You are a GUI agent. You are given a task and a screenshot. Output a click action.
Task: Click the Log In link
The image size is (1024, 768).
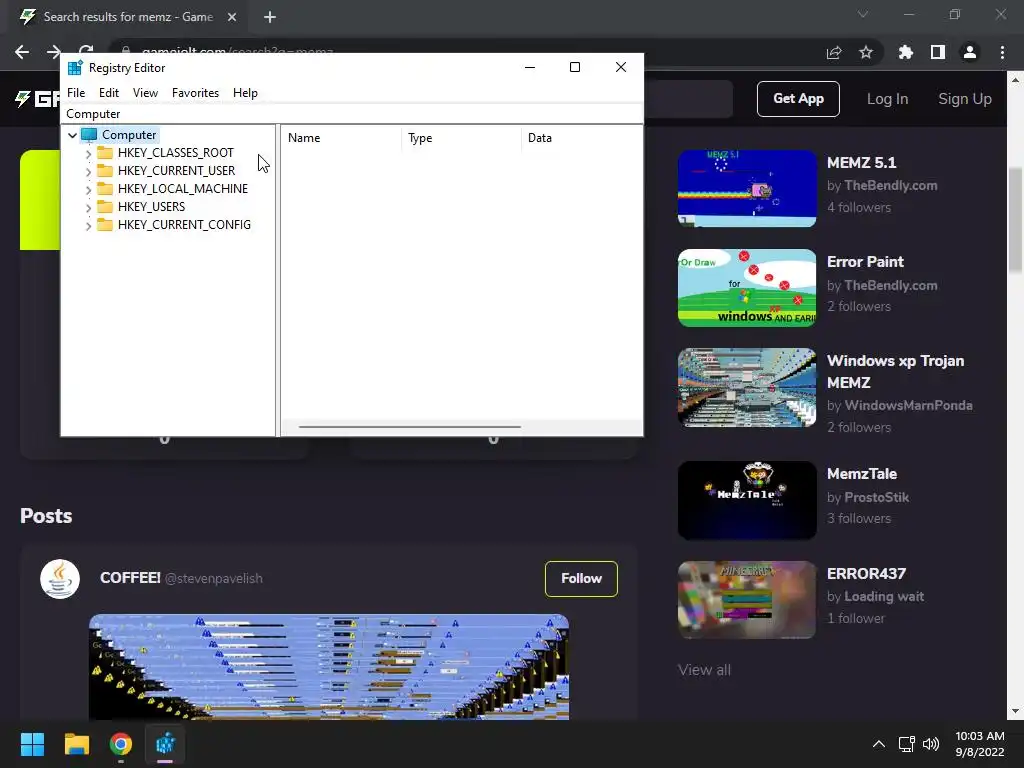point(887,99)
